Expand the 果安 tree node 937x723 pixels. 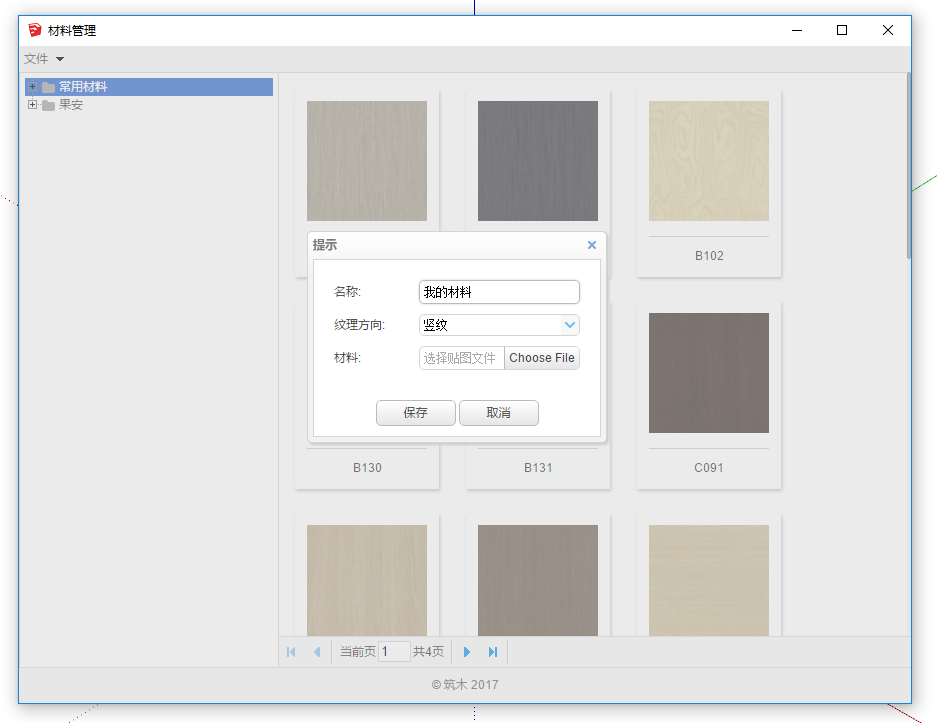32,105
